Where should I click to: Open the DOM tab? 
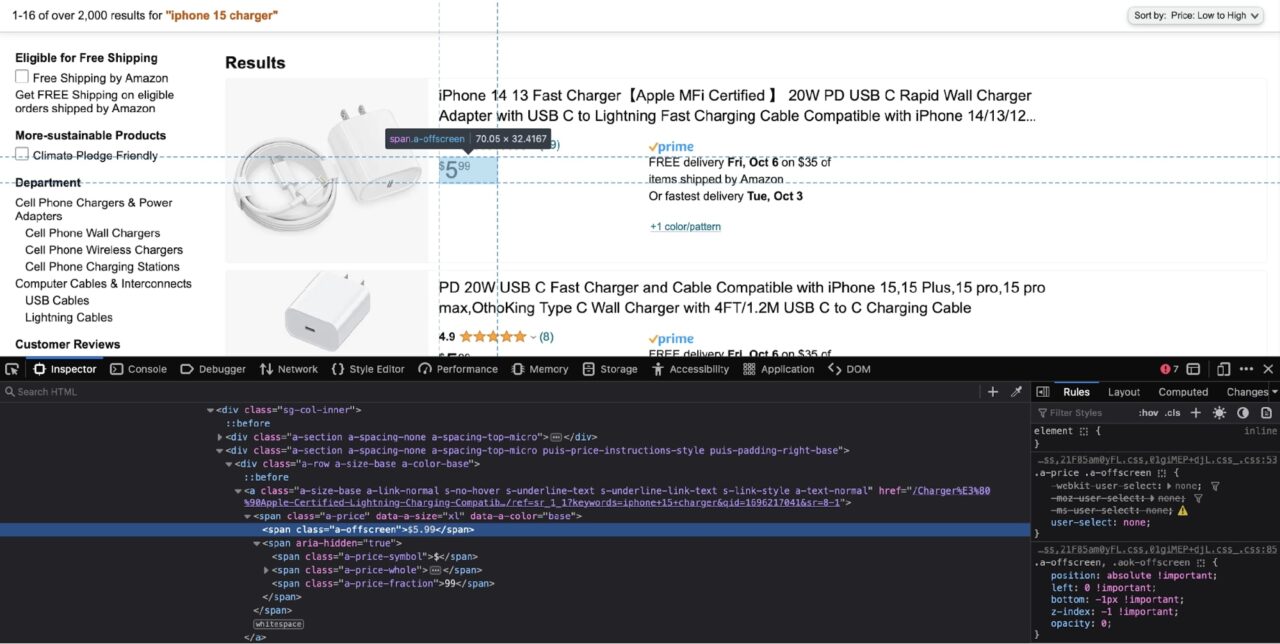[849, 369]
